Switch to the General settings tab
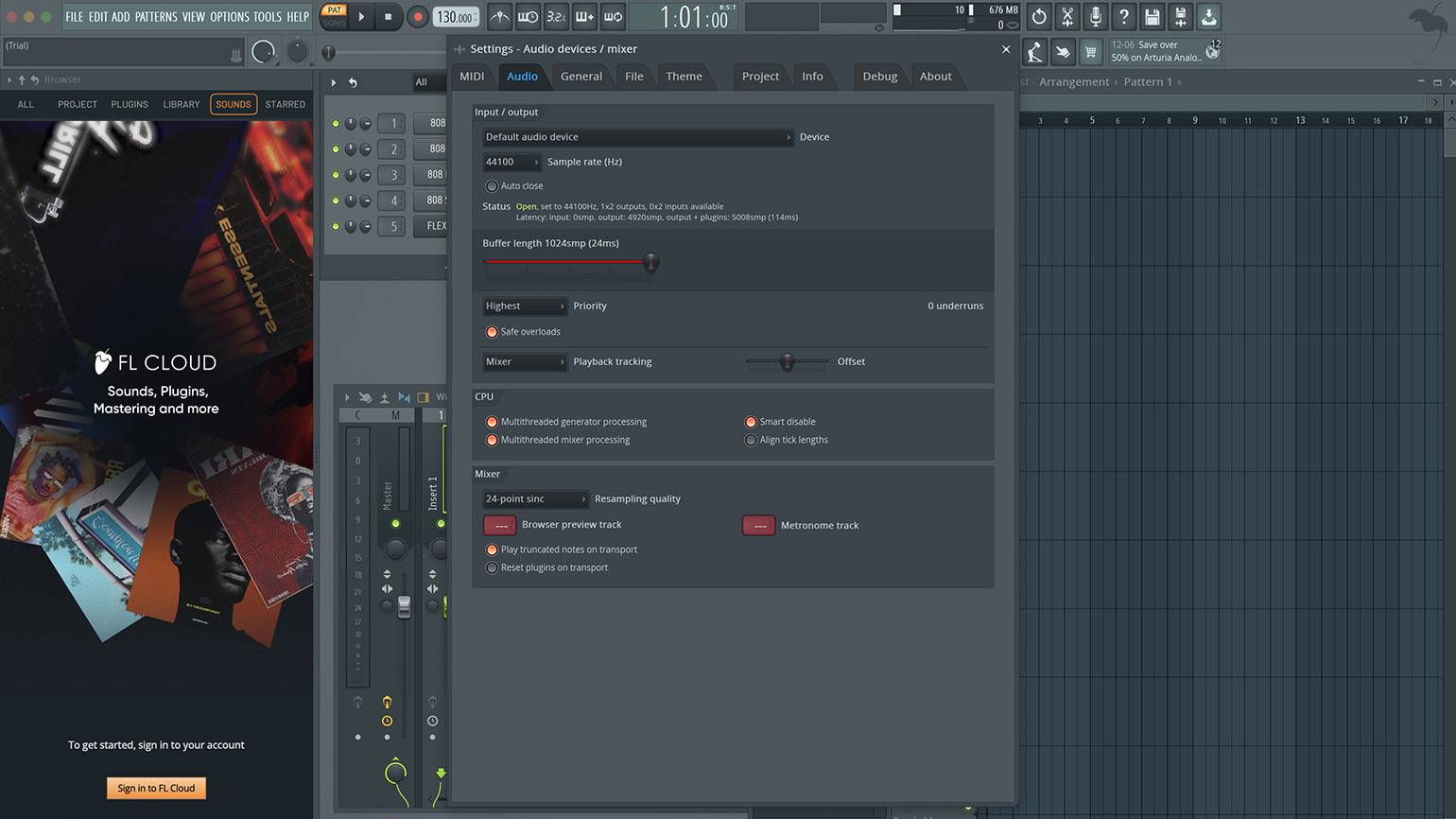The height and width of the screenshot is (819, 1456). [x=581, y=77]
